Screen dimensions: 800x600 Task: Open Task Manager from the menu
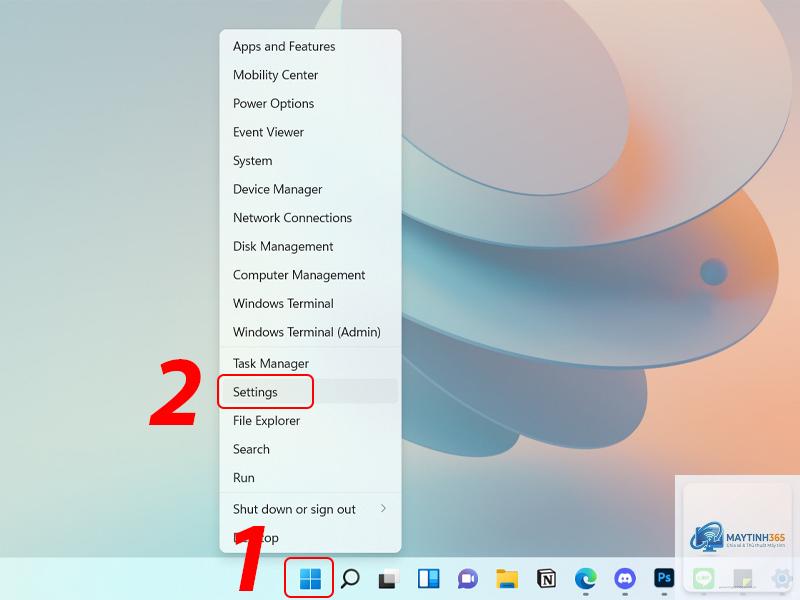(310, 363)
